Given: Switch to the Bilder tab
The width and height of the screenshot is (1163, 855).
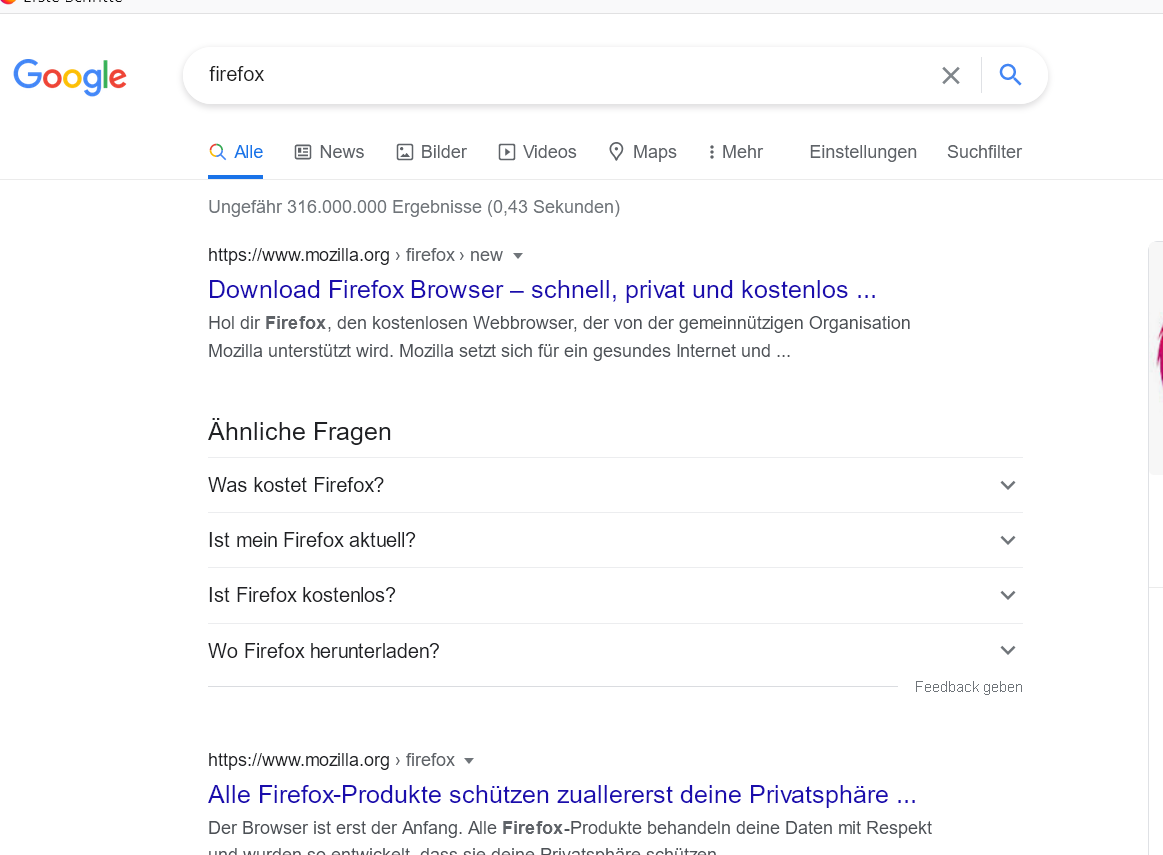Looking at the screenshot, I should [432, 152].
